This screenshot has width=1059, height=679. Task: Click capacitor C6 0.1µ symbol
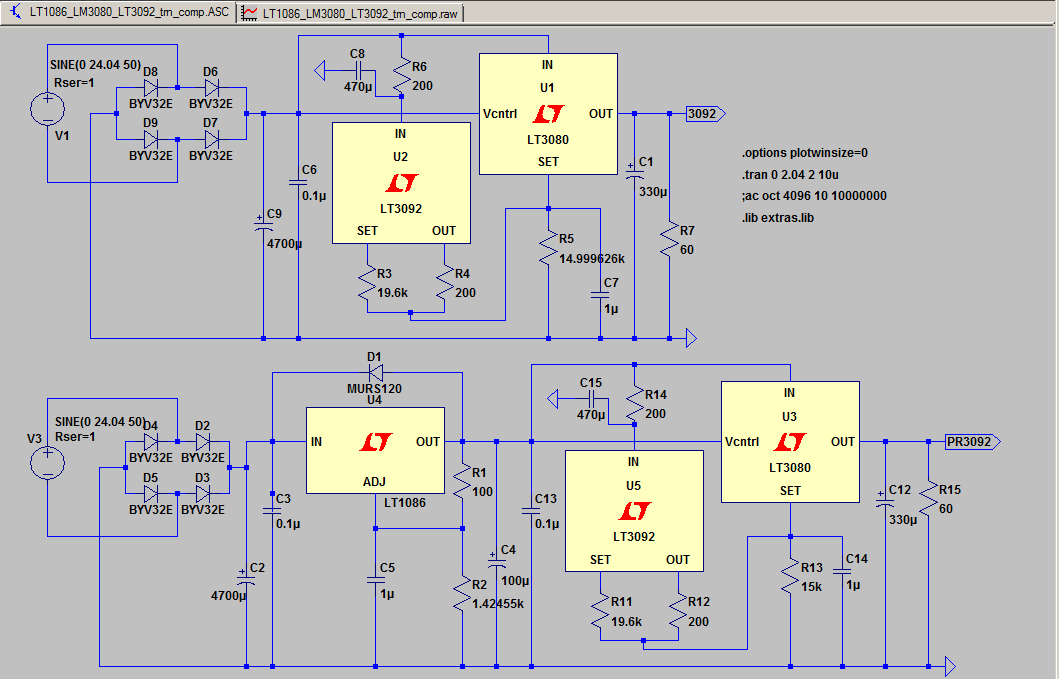(x=298, y=182)
